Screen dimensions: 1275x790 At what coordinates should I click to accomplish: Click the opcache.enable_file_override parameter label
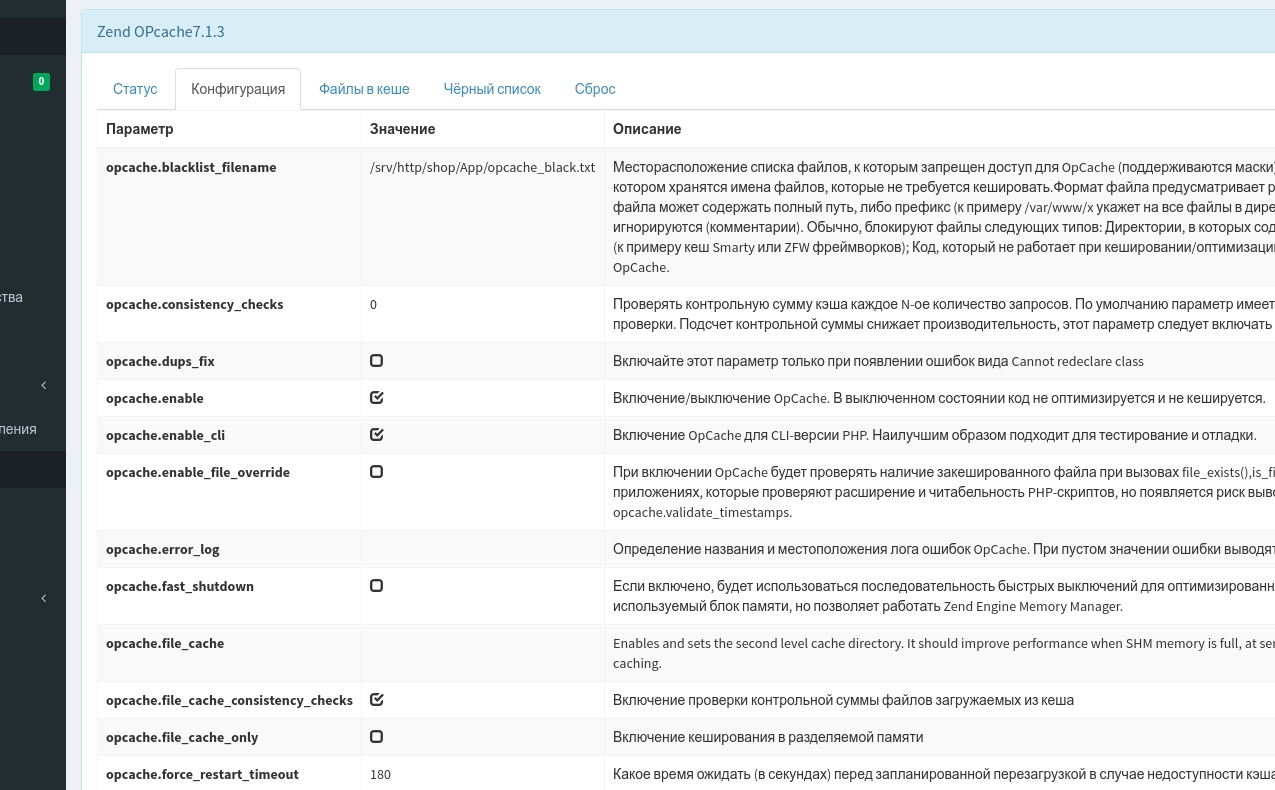[198, 472]
